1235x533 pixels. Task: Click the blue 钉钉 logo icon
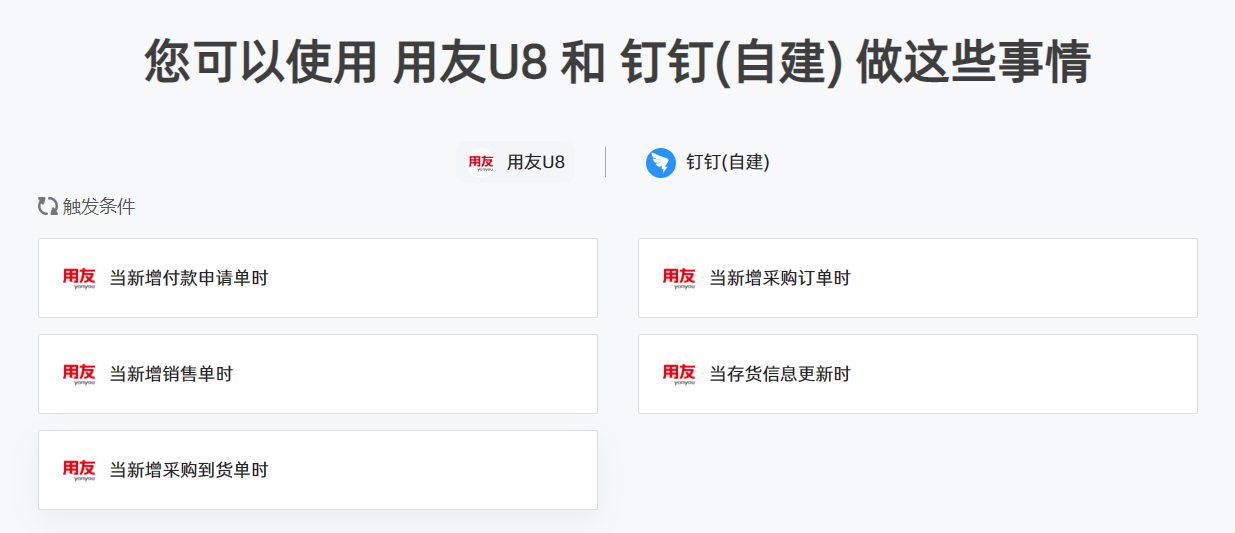pos(661,162)
